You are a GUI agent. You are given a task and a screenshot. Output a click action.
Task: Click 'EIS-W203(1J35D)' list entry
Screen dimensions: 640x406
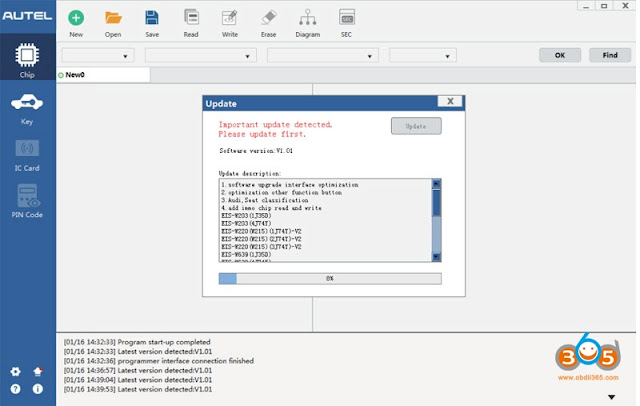[246, 216]
